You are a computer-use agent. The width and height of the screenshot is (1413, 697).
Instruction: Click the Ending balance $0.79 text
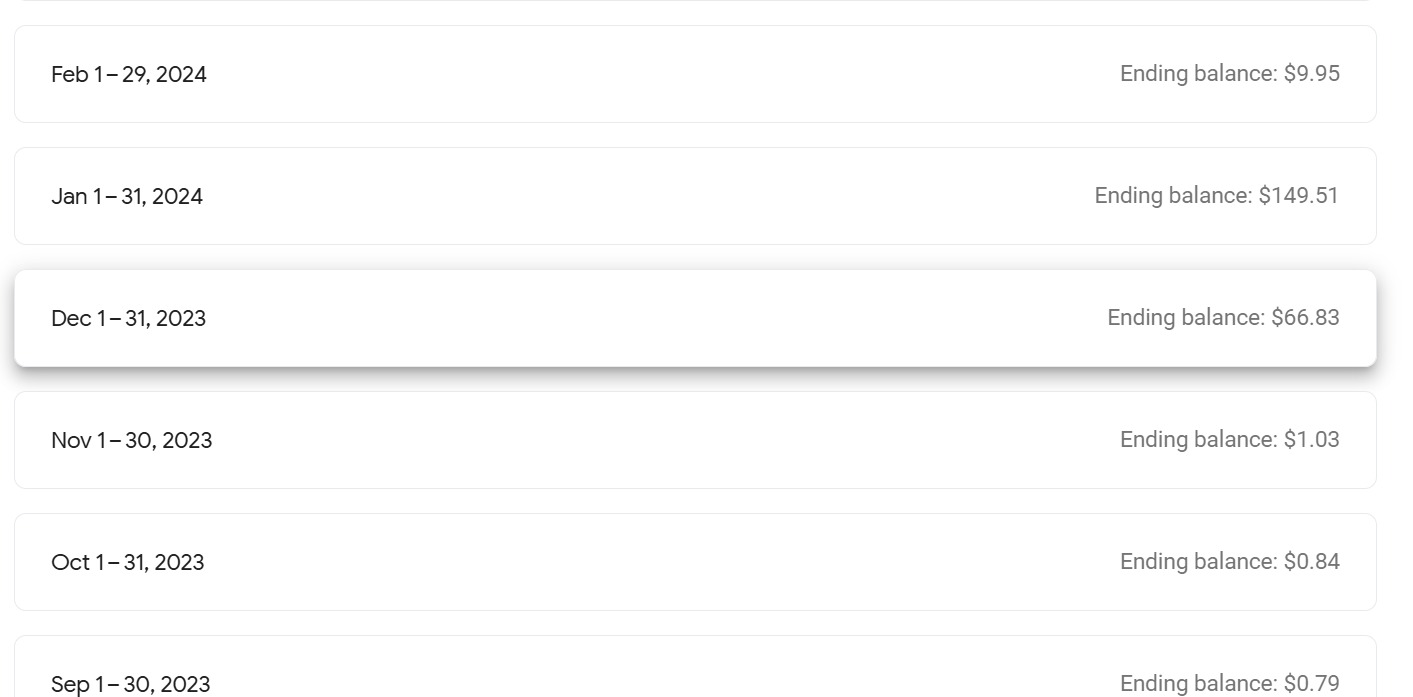(1230, 684)
